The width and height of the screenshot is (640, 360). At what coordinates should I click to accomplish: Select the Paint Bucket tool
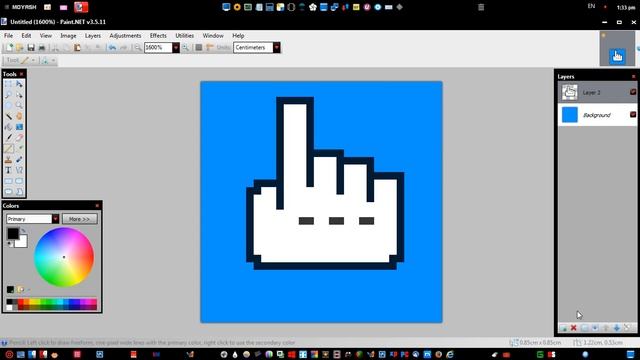click(x=8, y=127)
